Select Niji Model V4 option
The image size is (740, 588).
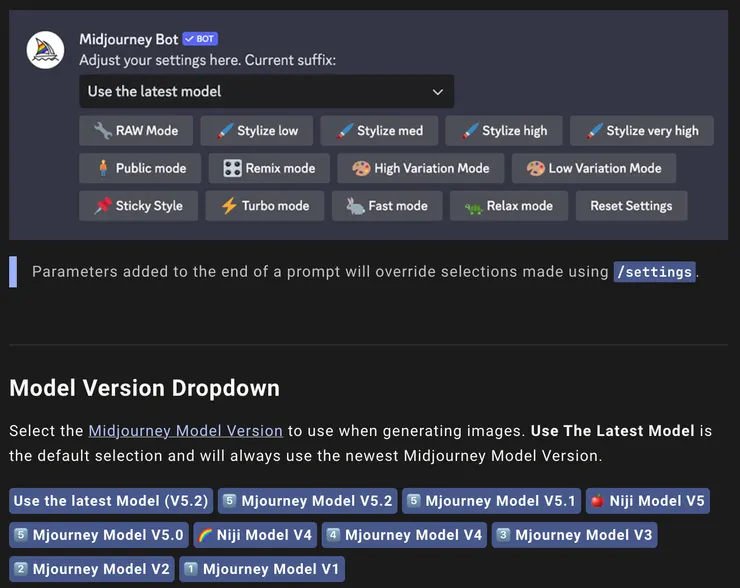click(x=255, y=535)
